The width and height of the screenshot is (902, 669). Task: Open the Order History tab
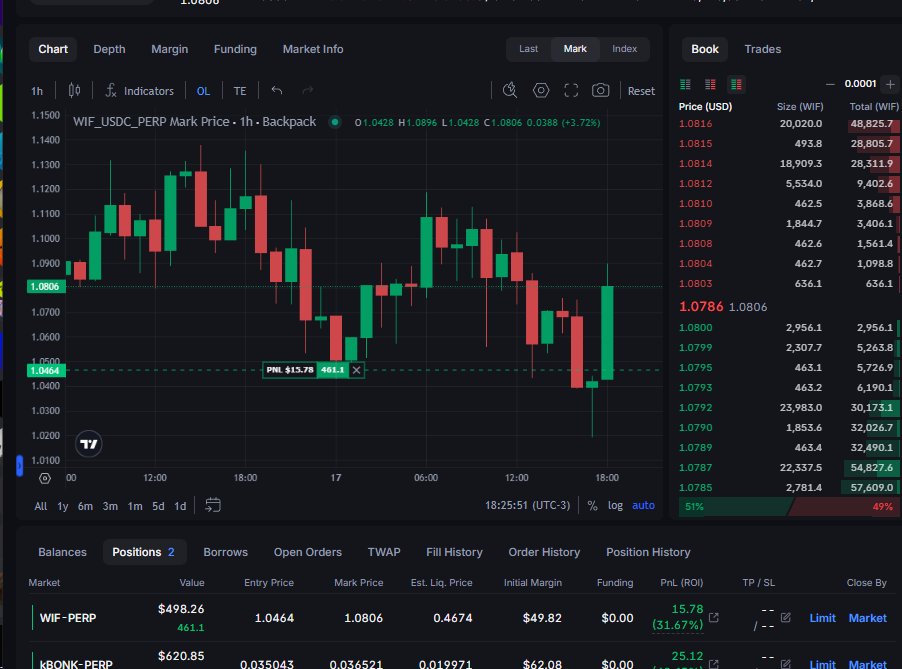(544, 552)
